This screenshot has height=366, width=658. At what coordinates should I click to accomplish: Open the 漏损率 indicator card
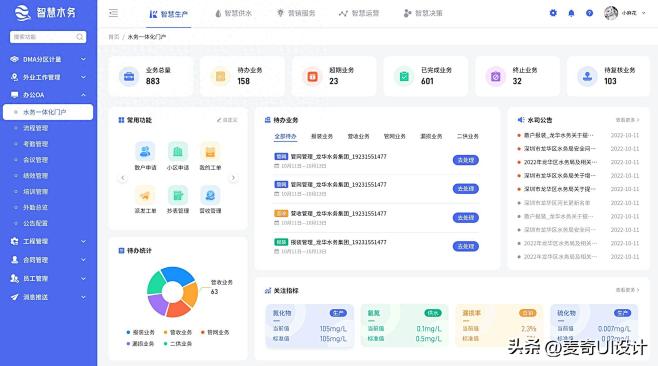pyautogui.click(x=499, y=326)
